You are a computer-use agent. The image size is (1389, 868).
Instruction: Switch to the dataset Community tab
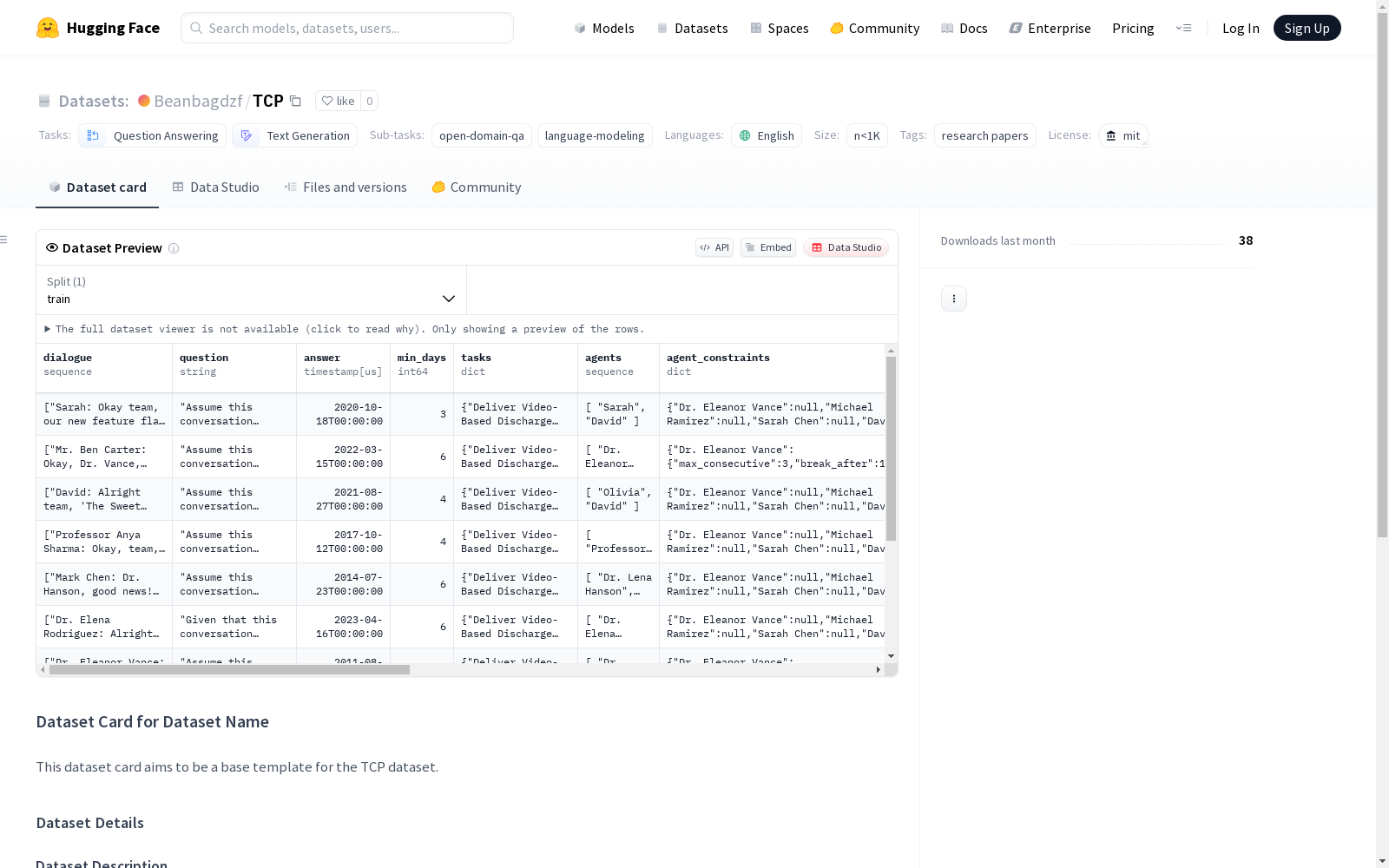pyautogui.click(x=477, y=187)
